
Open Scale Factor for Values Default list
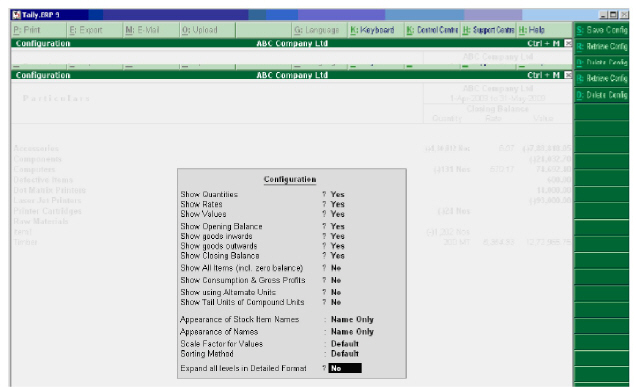(344, 344)
